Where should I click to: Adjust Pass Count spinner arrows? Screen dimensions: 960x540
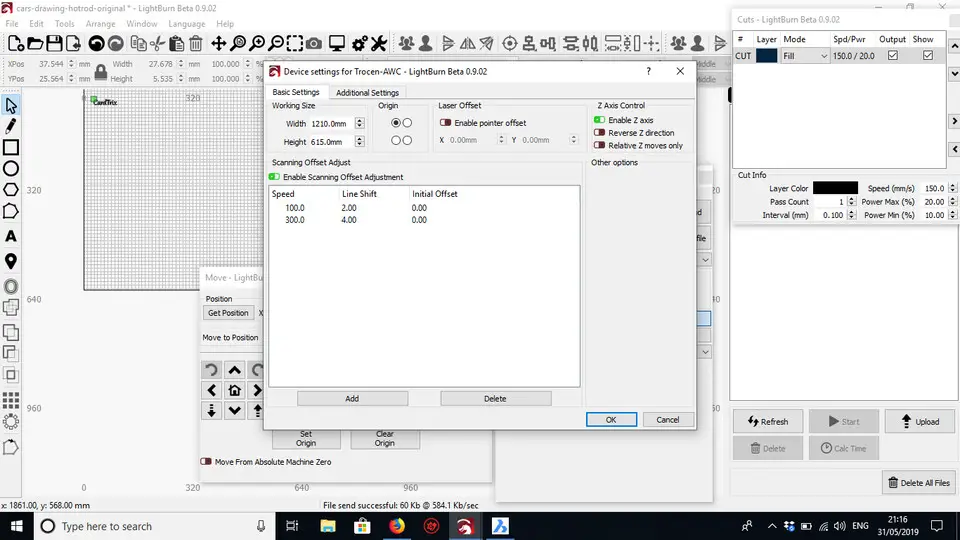click(851, 201)
